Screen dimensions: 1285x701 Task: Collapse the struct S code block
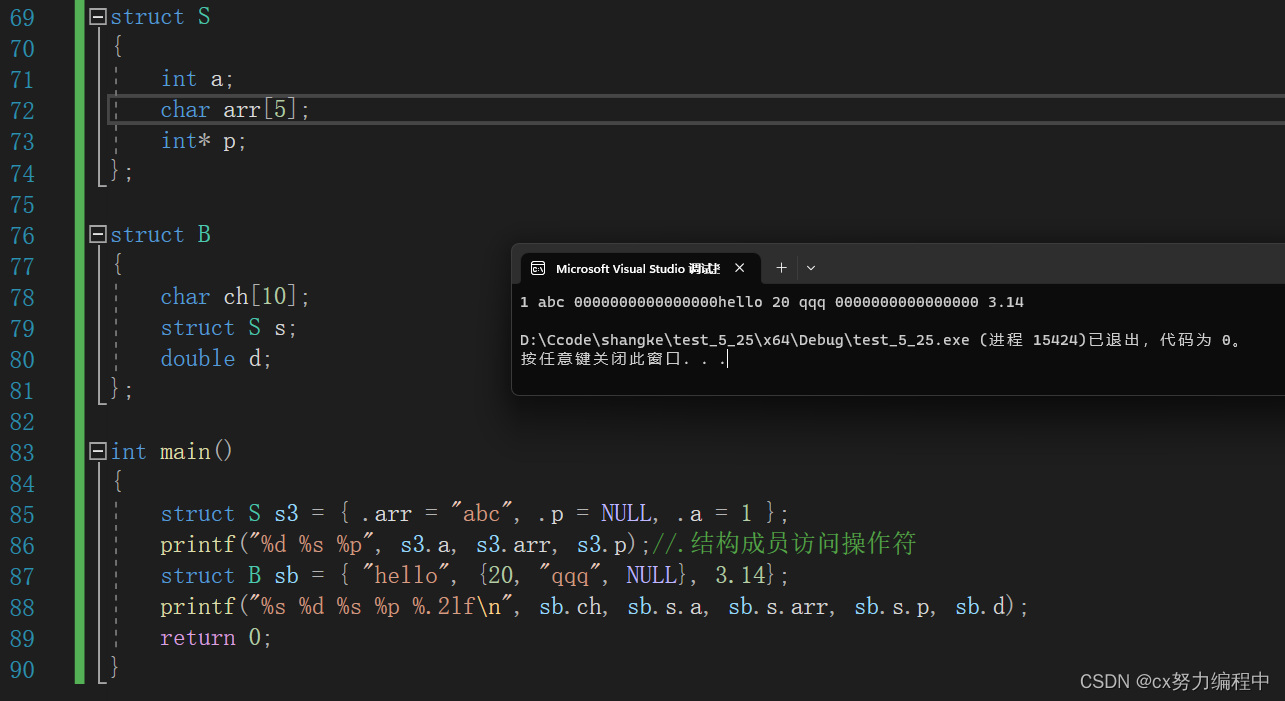pos(96,15)
